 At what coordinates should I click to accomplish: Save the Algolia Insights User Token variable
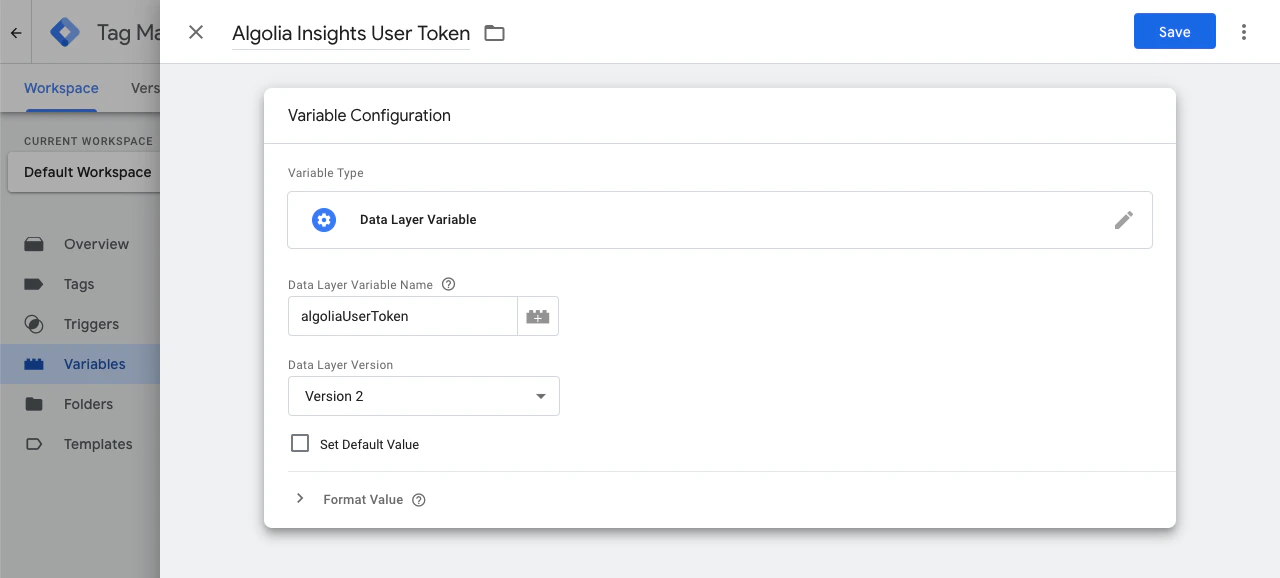1174,31
